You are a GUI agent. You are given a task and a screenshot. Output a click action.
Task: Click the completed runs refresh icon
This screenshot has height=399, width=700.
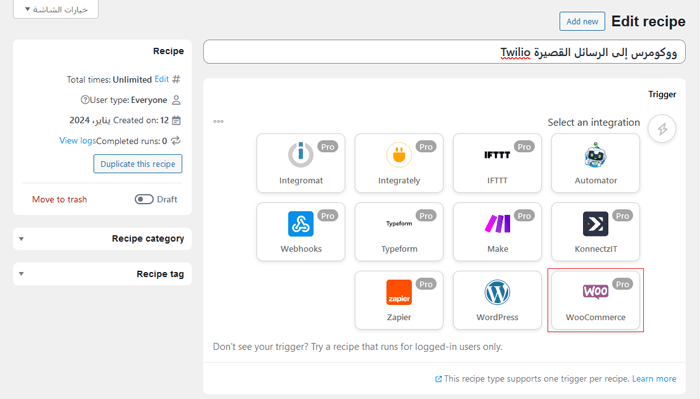point(176,141)
